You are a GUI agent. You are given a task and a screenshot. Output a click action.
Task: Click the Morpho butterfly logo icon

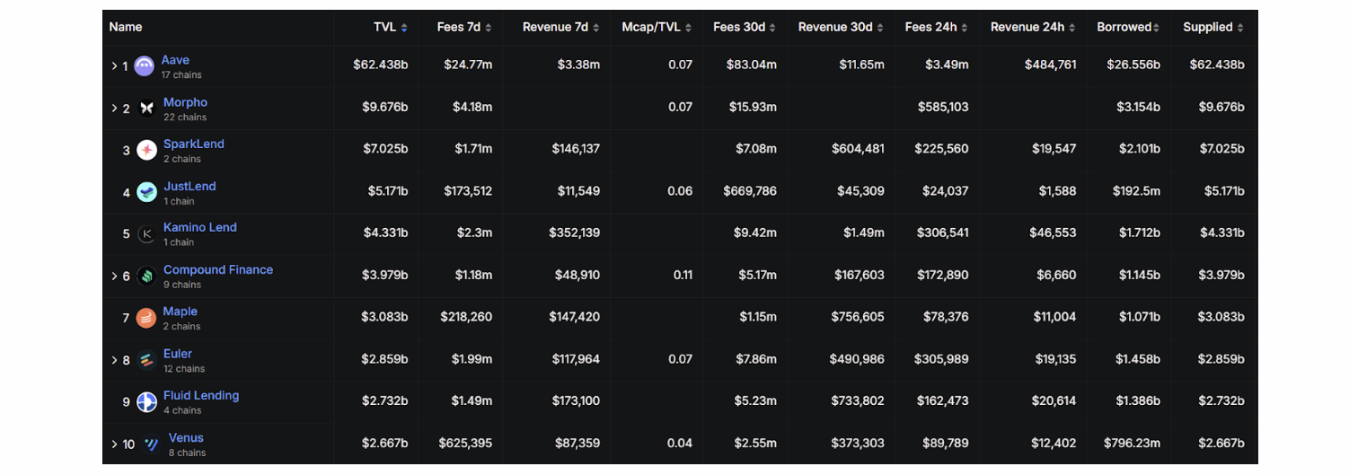[147, 108]
